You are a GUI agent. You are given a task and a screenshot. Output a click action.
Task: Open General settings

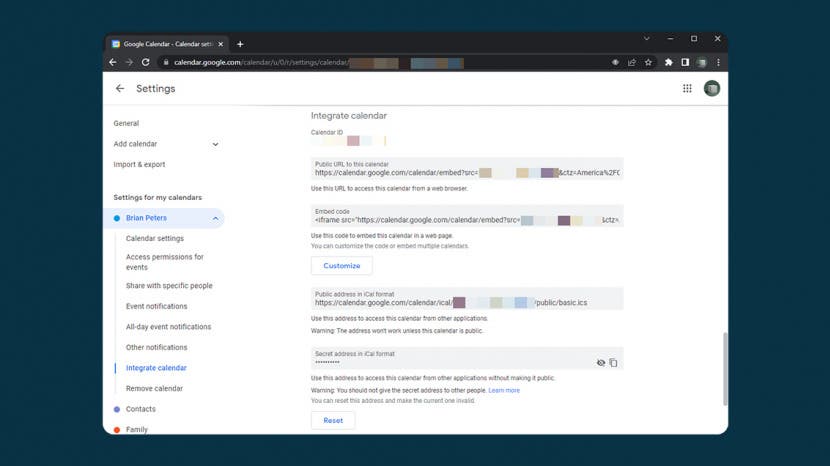(x=126, y=123)
